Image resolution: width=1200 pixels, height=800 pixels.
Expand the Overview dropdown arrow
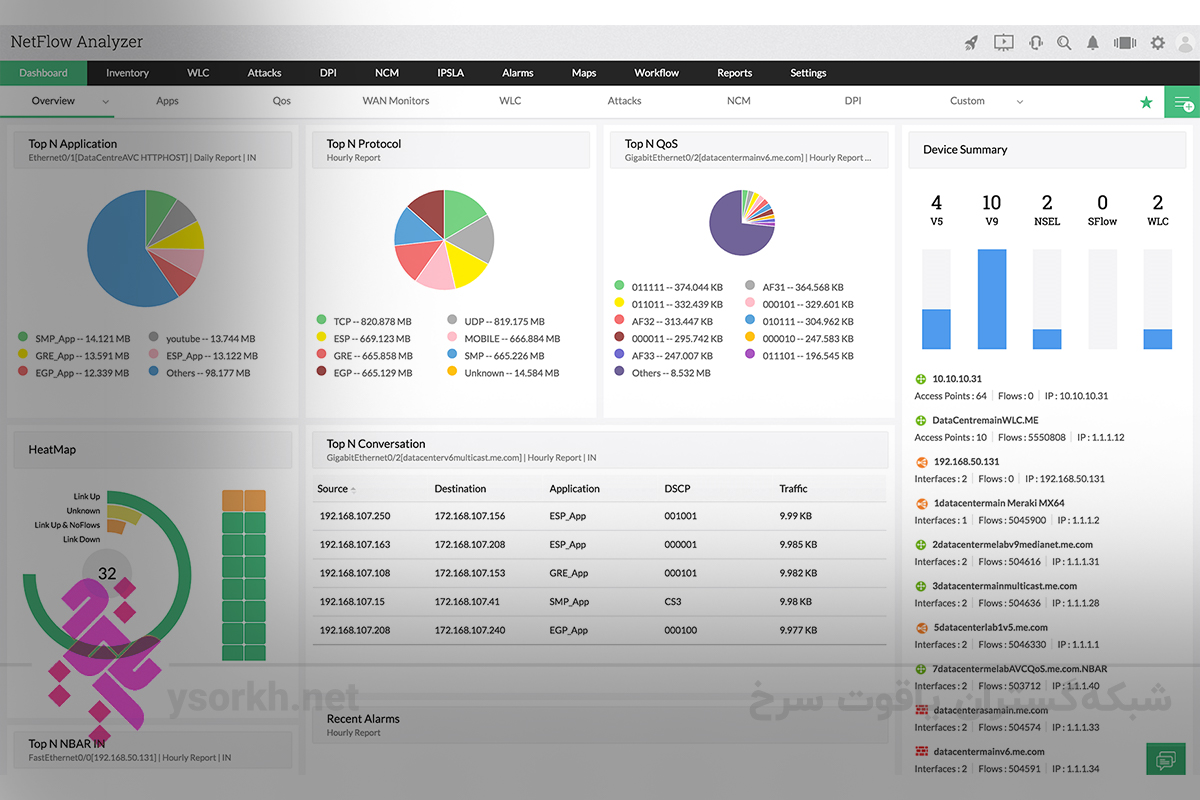[106, 102]
